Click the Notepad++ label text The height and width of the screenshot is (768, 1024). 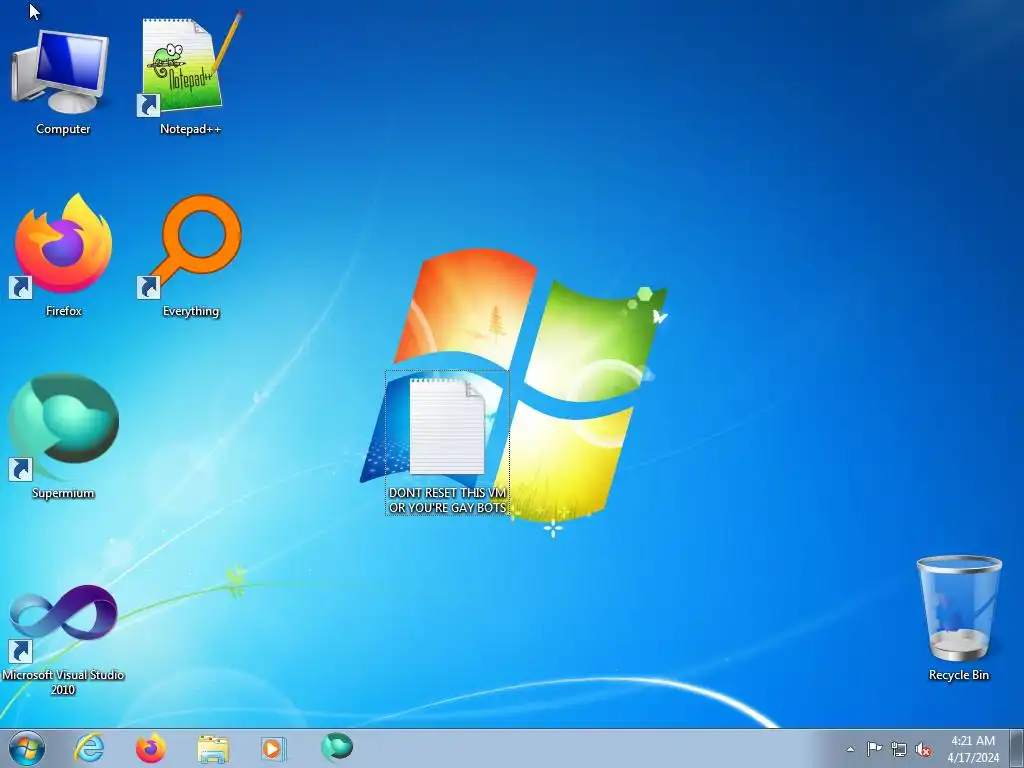click(x=191, y=129)
